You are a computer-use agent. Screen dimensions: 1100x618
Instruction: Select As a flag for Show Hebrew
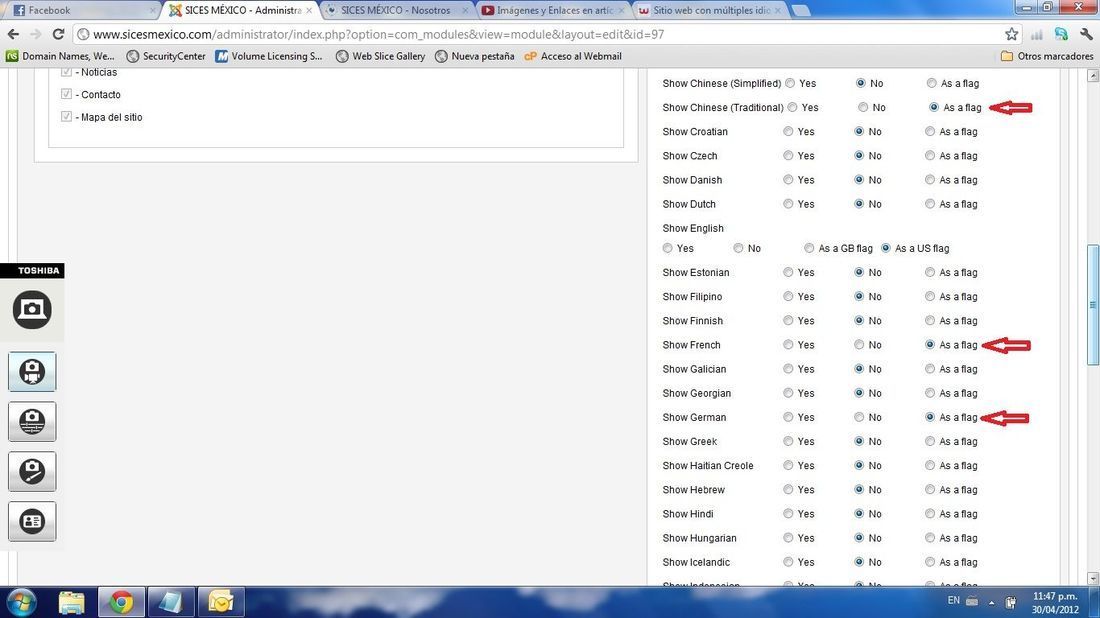pos(930,489)
